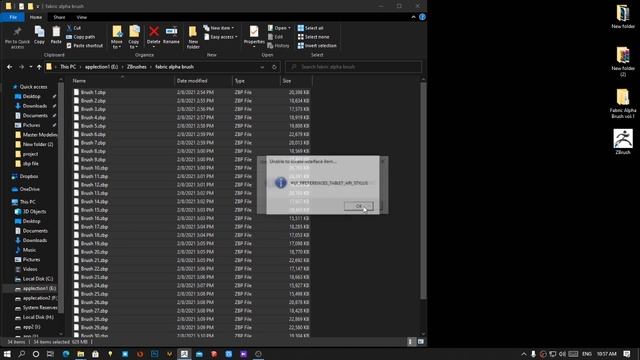Click Select none in ribbon

pos(313,37)
